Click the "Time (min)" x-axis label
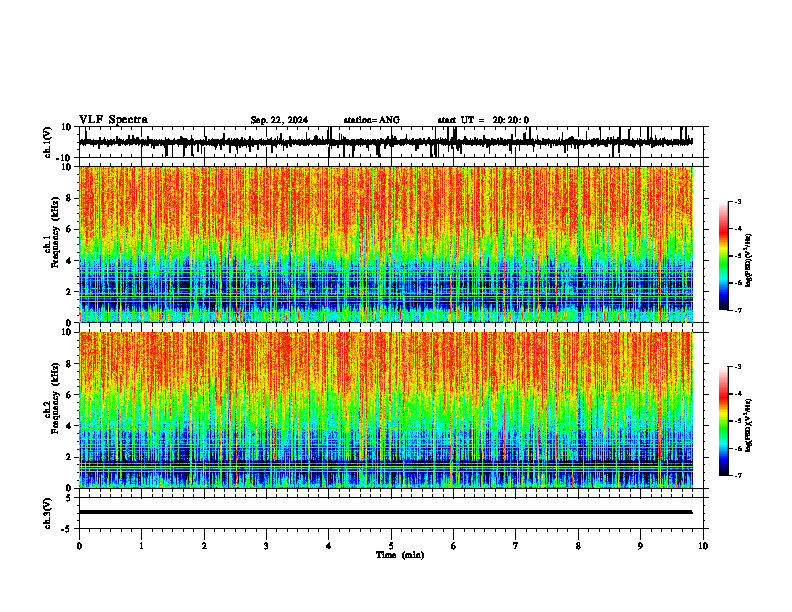The image size is (792, 612). tap(400, 555)
